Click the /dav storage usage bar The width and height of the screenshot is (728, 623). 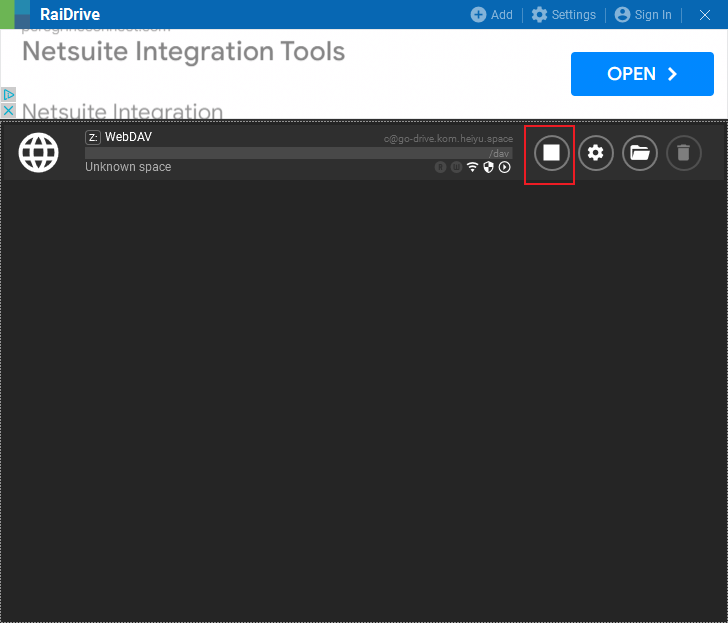point(299,153)
